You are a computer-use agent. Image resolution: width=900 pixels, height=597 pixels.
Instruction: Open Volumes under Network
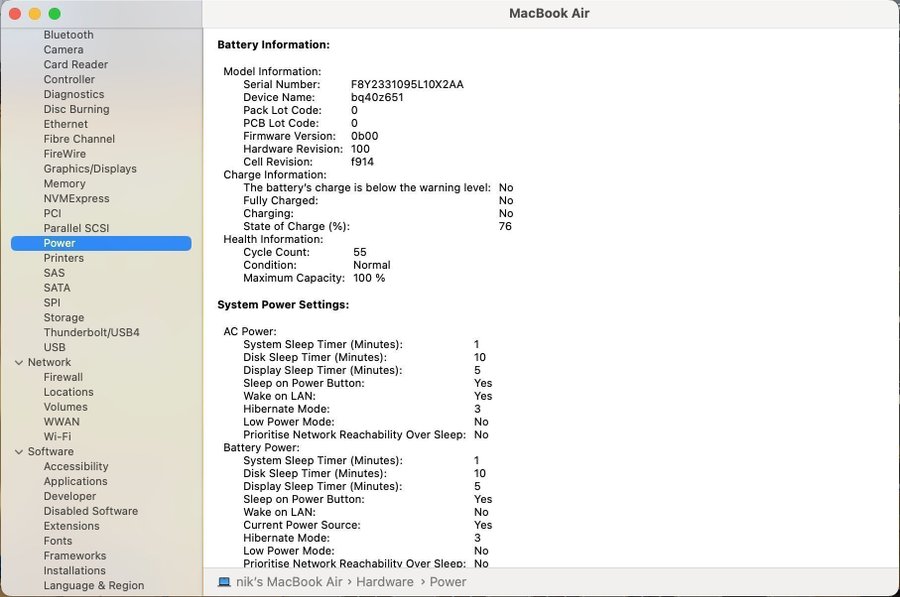(x=65, y=408)
